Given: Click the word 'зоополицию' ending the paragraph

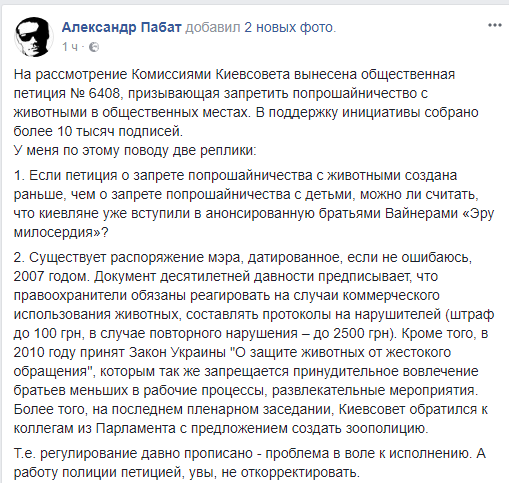Looking at the screenshot, I should 386,428.
